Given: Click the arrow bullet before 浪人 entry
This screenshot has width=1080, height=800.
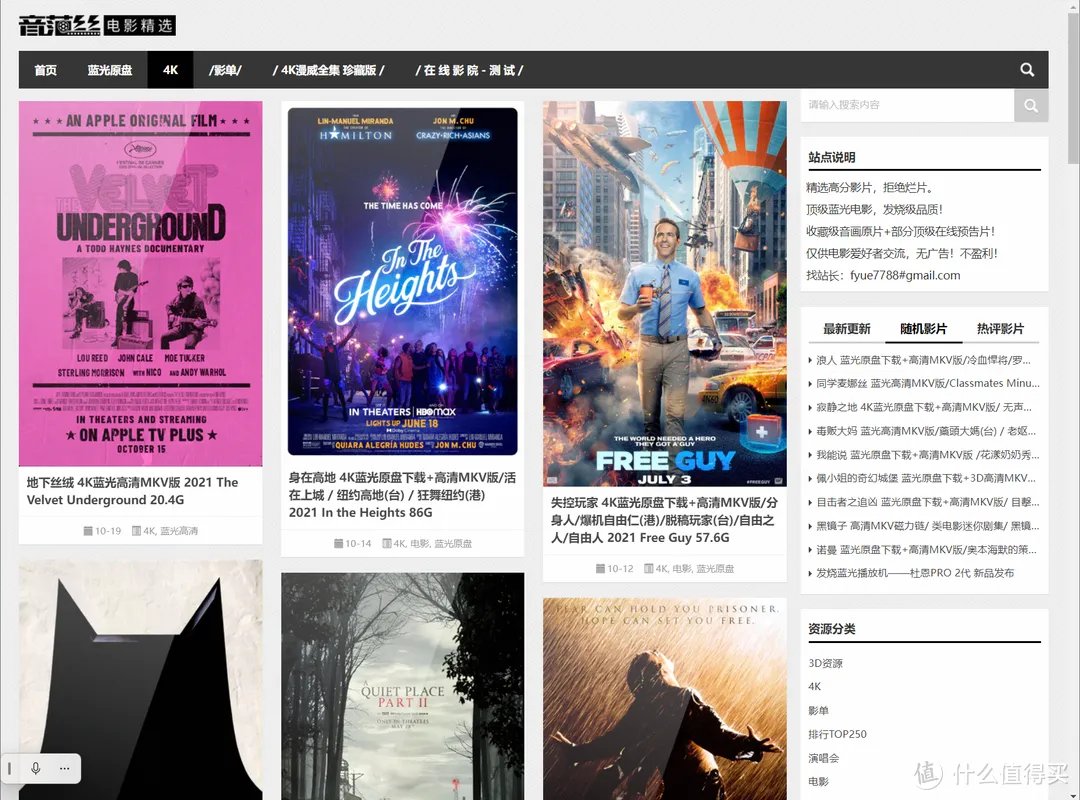Looking at the screenshot, I should (x=811, y=360).
